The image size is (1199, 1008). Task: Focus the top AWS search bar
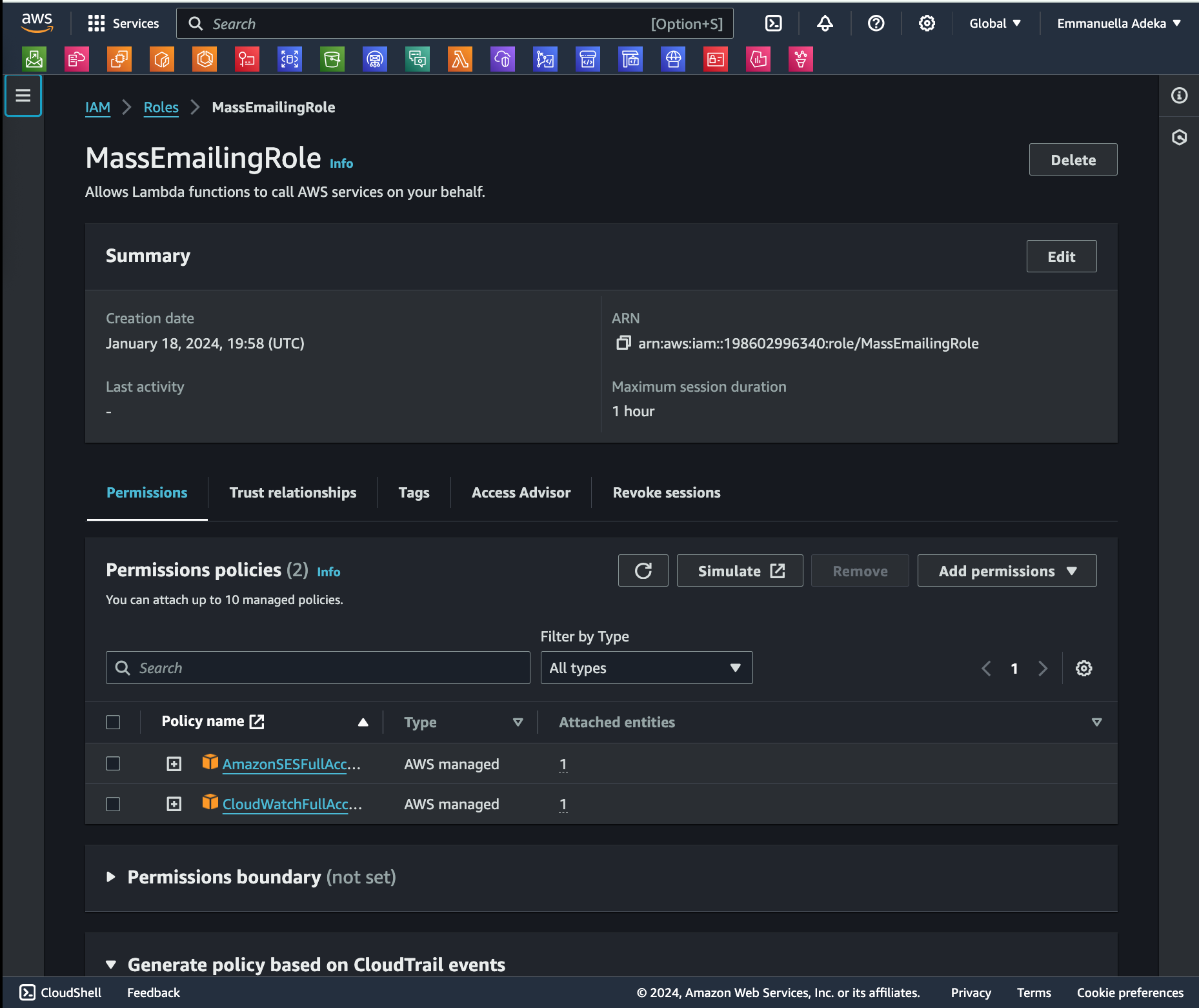pyautogui.click(x=454, y=23)
